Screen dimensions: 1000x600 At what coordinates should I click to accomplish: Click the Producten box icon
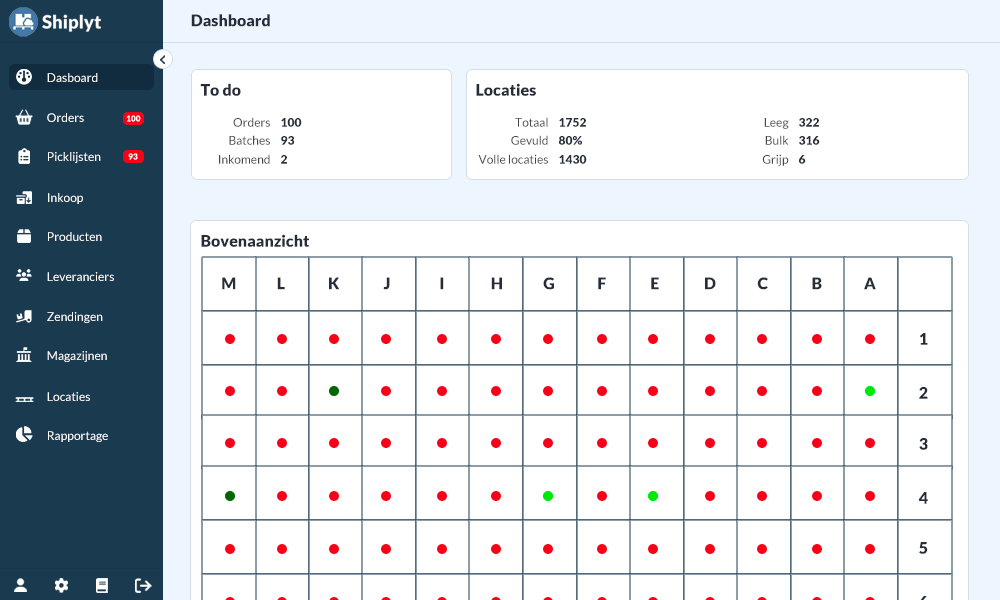(x=24, y=237)
